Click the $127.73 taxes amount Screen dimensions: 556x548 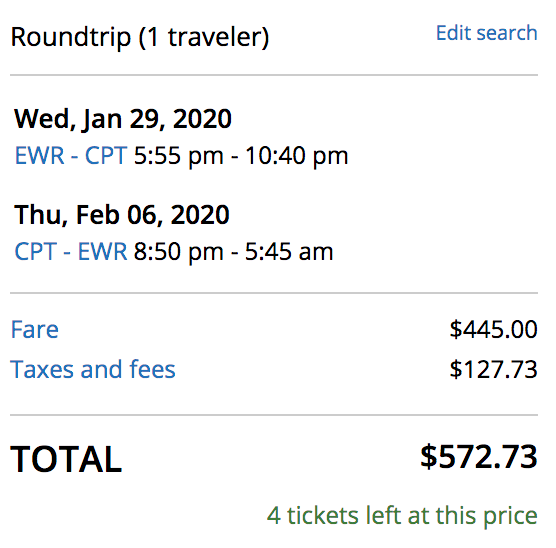tap(494, 369)
